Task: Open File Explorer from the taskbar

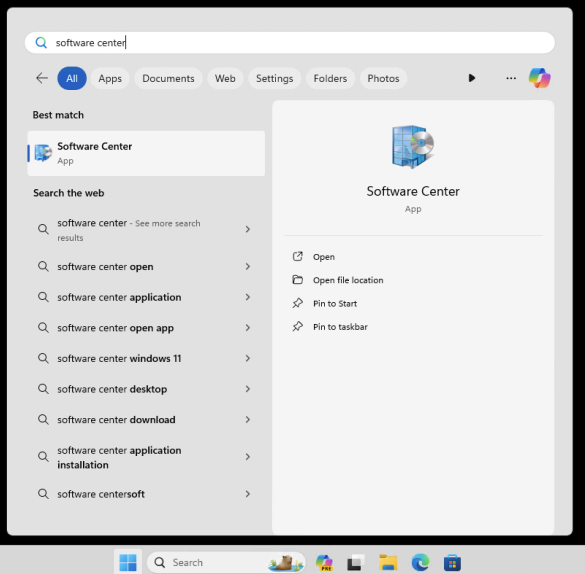Action: click(388, 562)
